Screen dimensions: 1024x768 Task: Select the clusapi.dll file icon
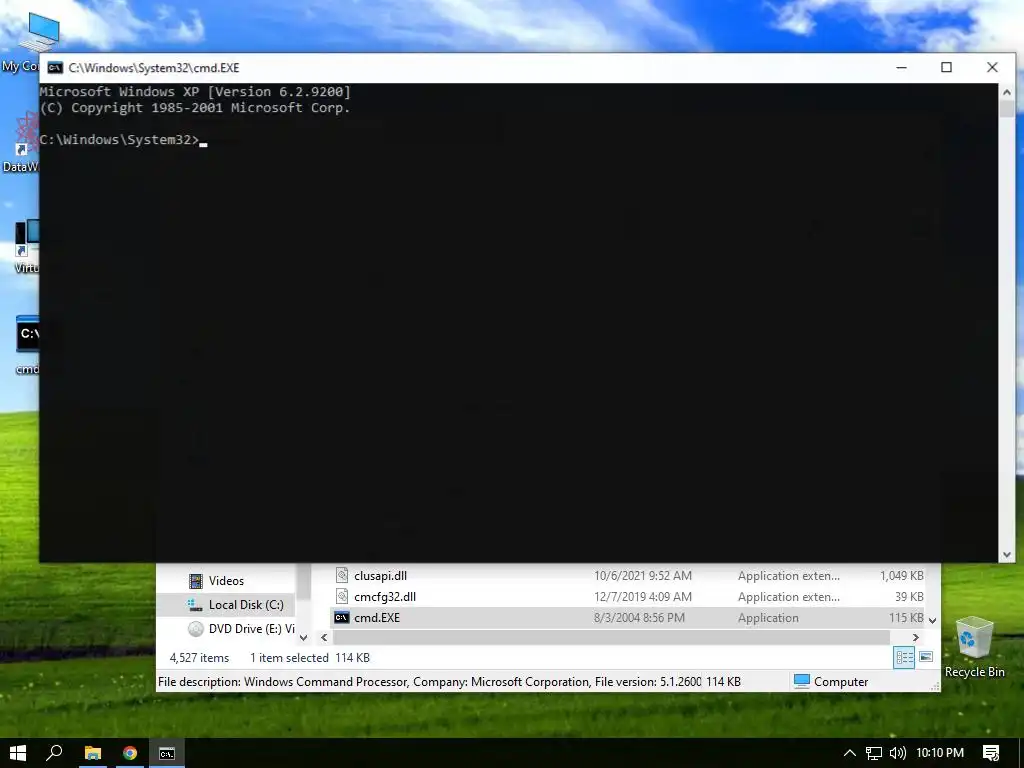tap(342, 575)
